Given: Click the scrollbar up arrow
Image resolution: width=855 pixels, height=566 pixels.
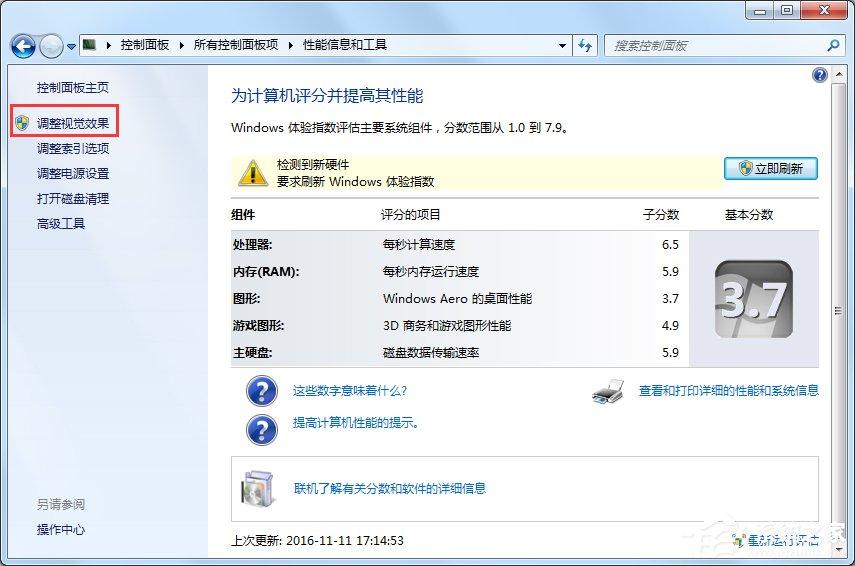Looking at the screenshot, I should coord(839,75).
